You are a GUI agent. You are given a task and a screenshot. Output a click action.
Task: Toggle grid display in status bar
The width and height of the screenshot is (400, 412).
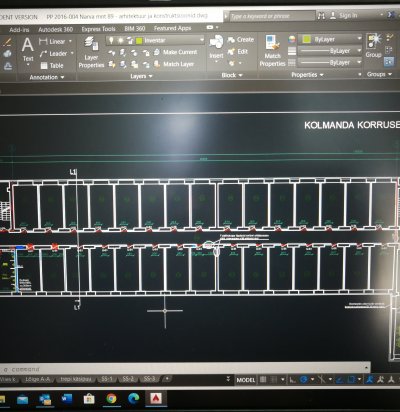point(263,379)
